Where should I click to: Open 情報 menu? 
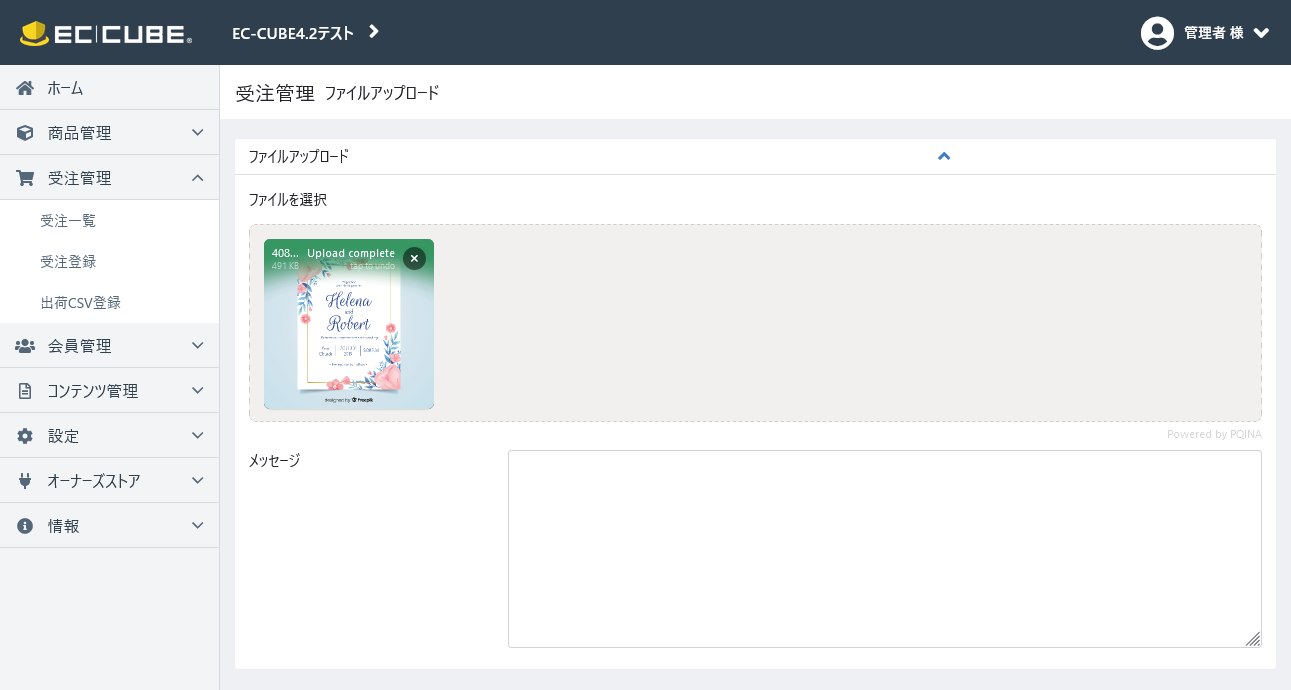(x=109, y=526)
